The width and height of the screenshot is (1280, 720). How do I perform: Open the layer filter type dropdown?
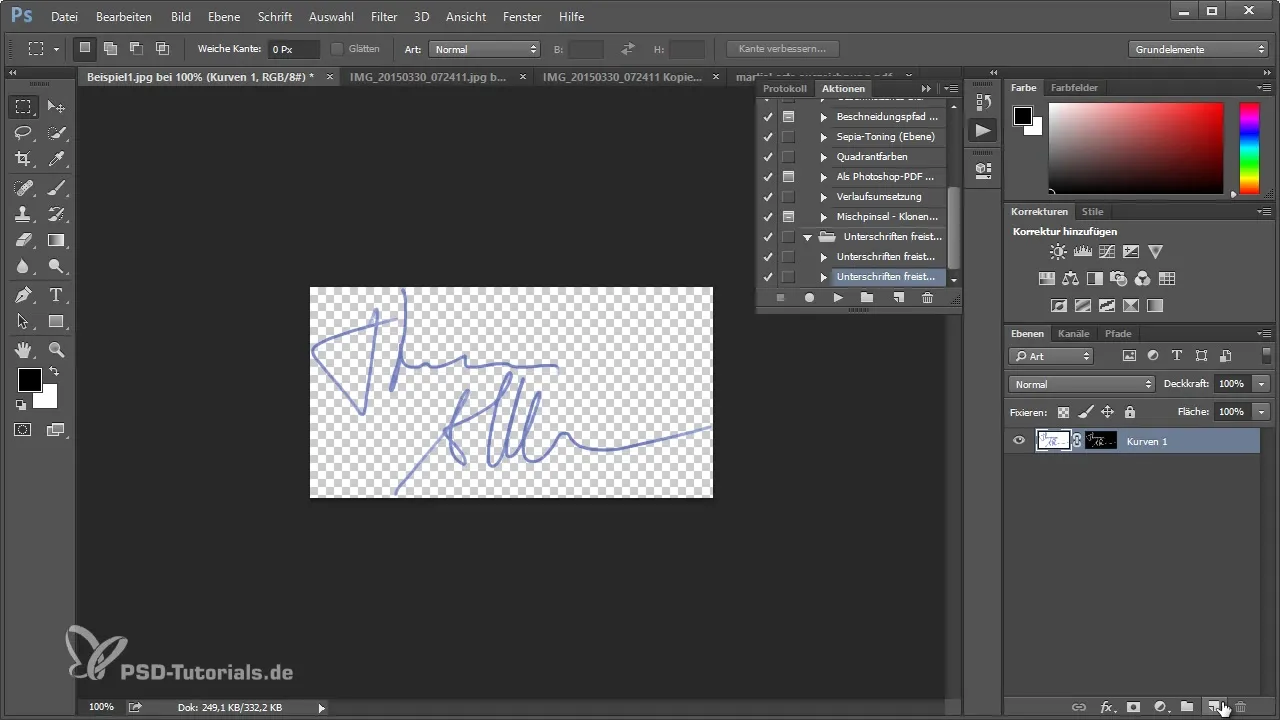pos(1051,356)
